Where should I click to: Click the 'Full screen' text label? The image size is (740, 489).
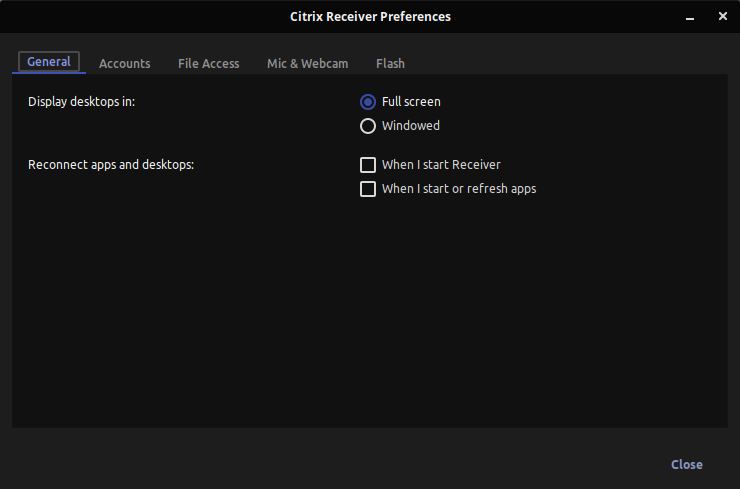click(411, 102)
